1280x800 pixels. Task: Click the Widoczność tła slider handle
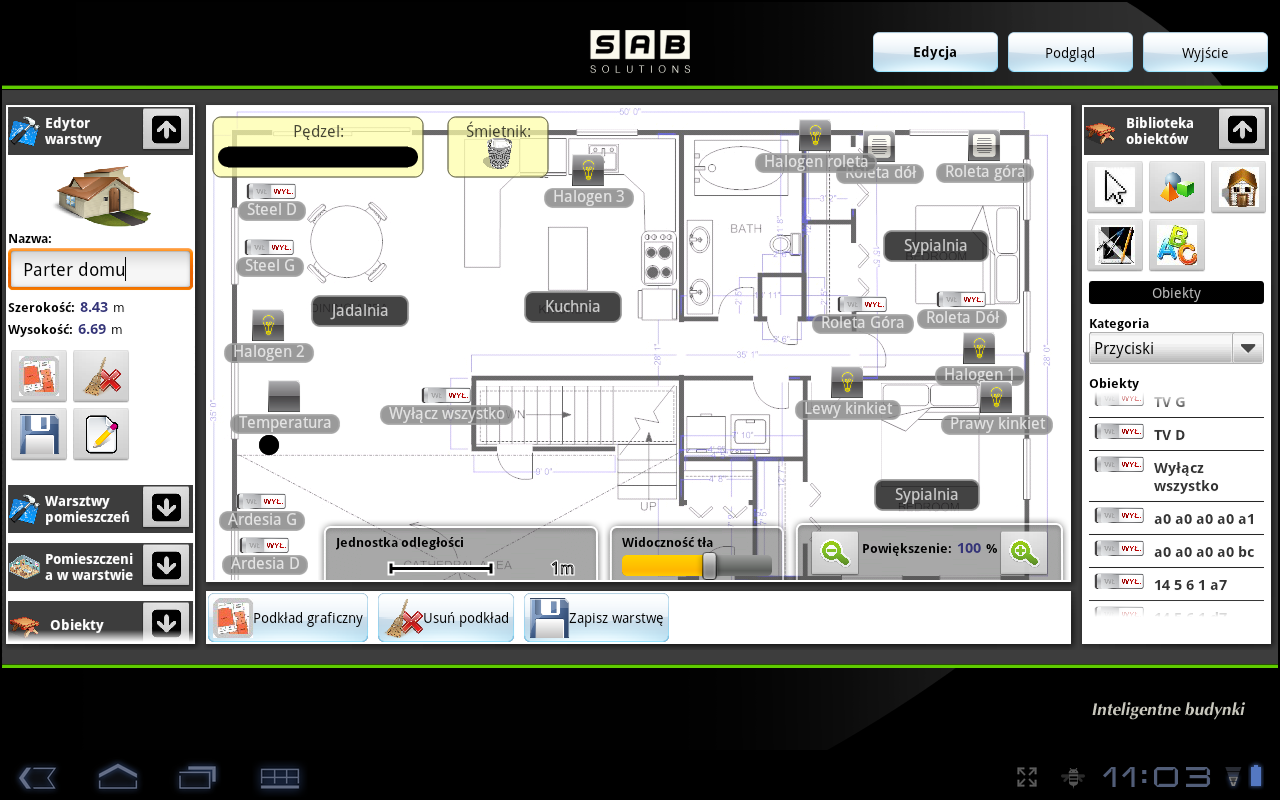pyautogui.click(x=709, y=566)
